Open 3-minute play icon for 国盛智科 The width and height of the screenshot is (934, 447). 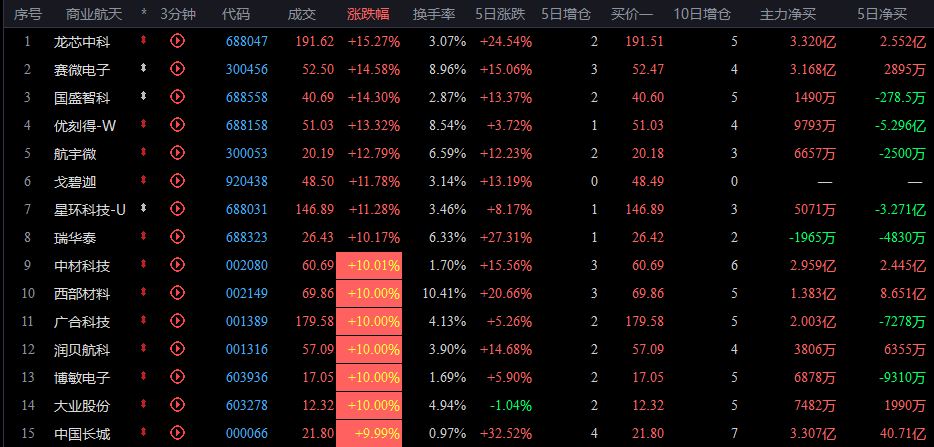[x=178, y=97]
